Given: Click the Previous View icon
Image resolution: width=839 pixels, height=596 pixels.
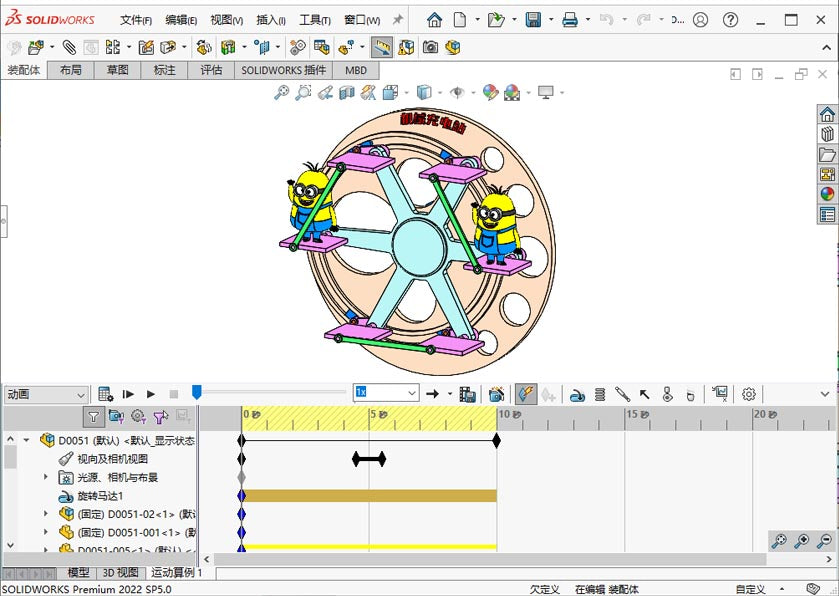Looking at the screenshot, I should [325, 93].
